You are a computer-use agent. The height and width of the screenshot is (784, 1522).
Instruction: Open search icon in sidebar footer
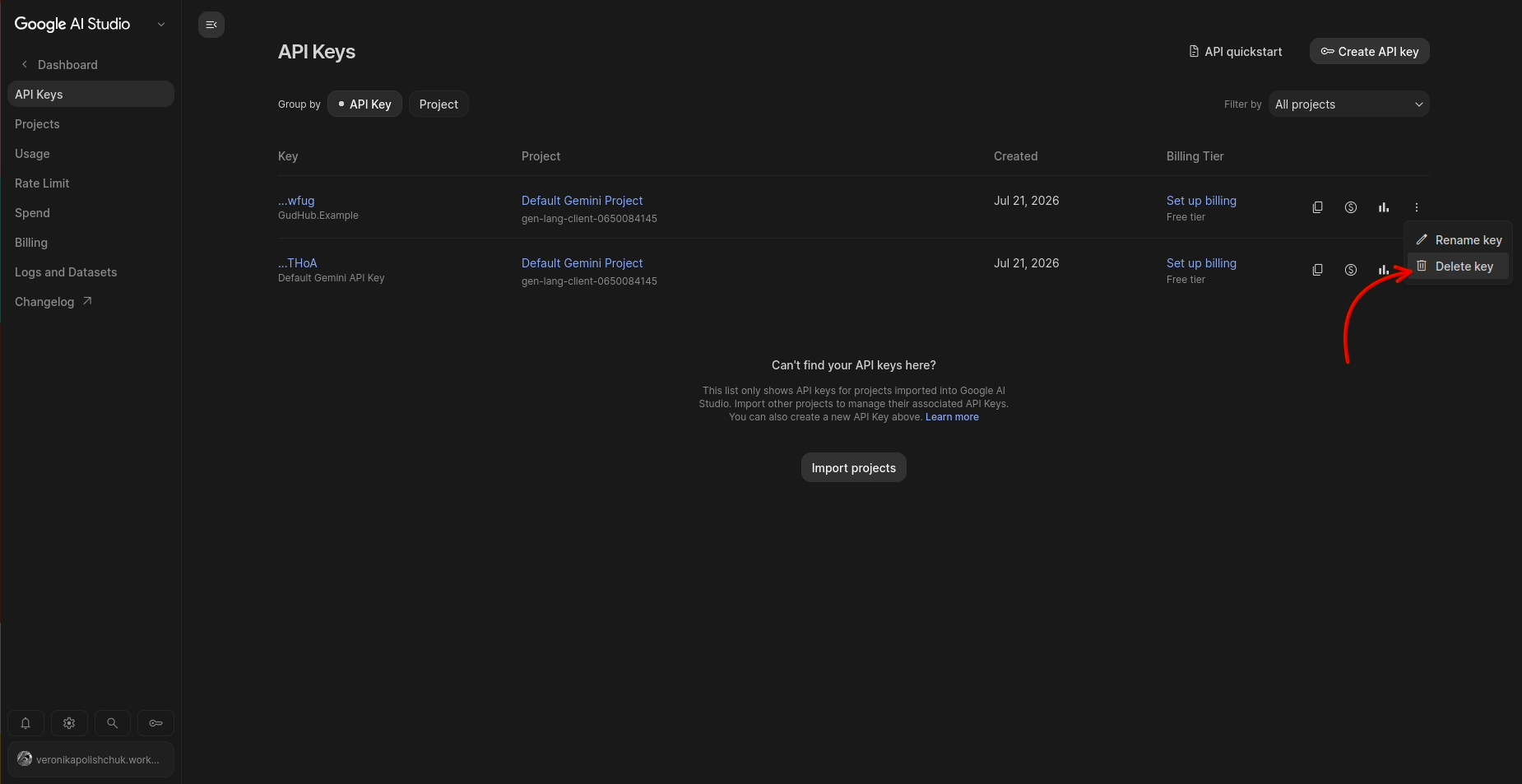(112, 723)
